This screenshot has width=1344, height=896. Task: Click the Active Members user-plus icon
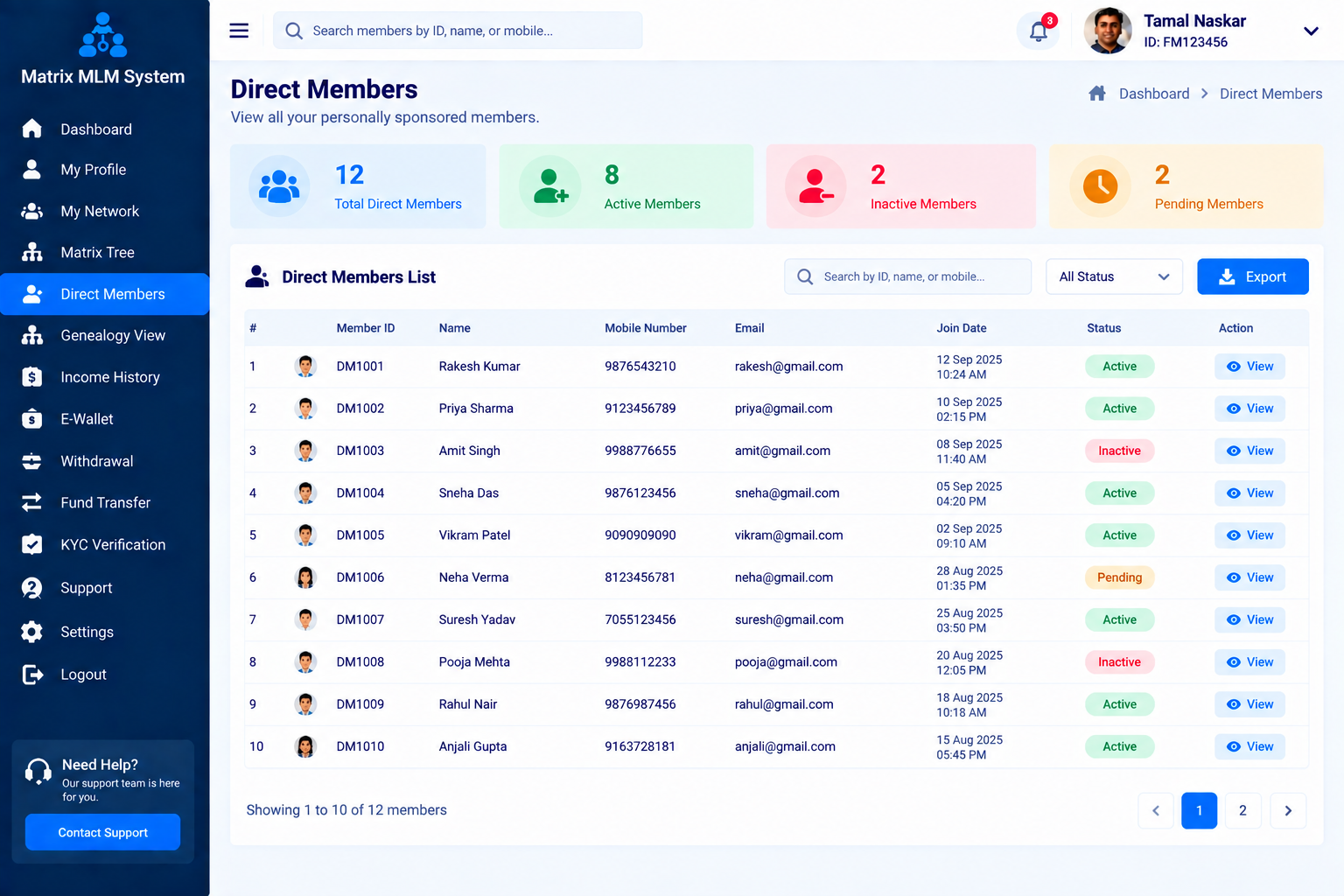pyautogui.click(x=550, y=186)
